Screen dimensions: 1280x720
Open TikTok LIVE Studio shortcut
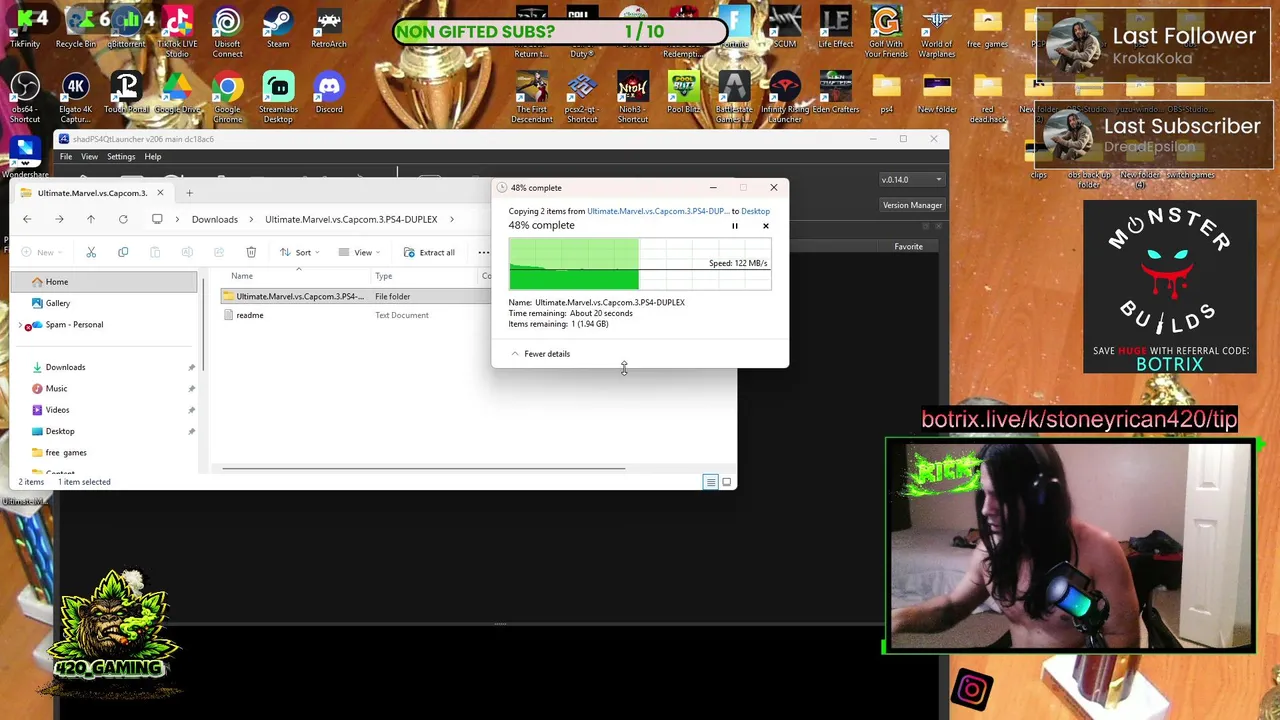click(x=177, y=30)
